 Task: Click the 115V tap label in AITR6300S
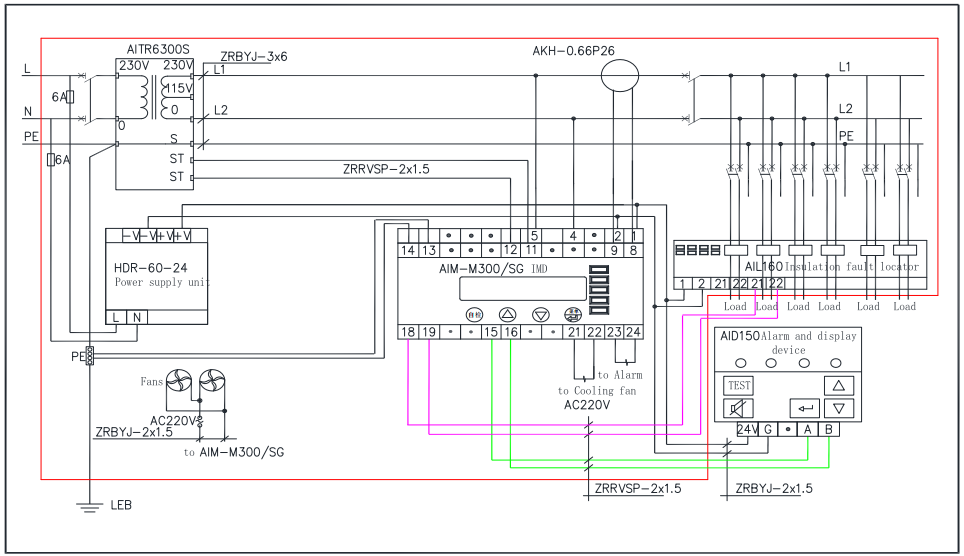[x=179, y=88]
